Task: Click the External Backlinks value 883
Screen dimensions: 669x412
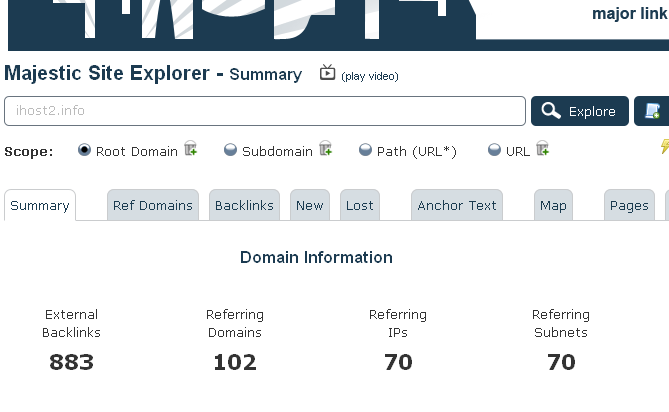Action: [x=71, y=362]
